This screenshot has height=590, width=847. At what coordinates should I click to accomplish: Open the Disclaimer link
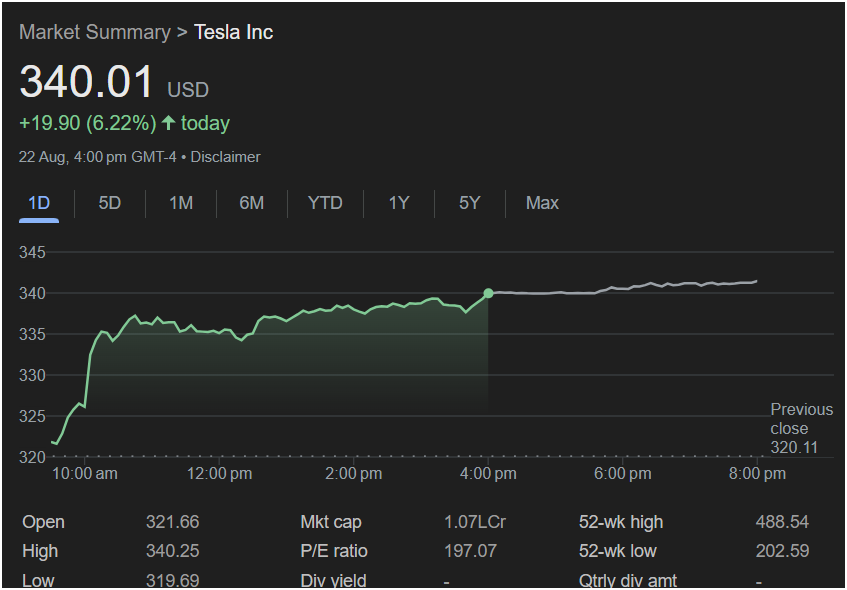click(x=225, y=157)
